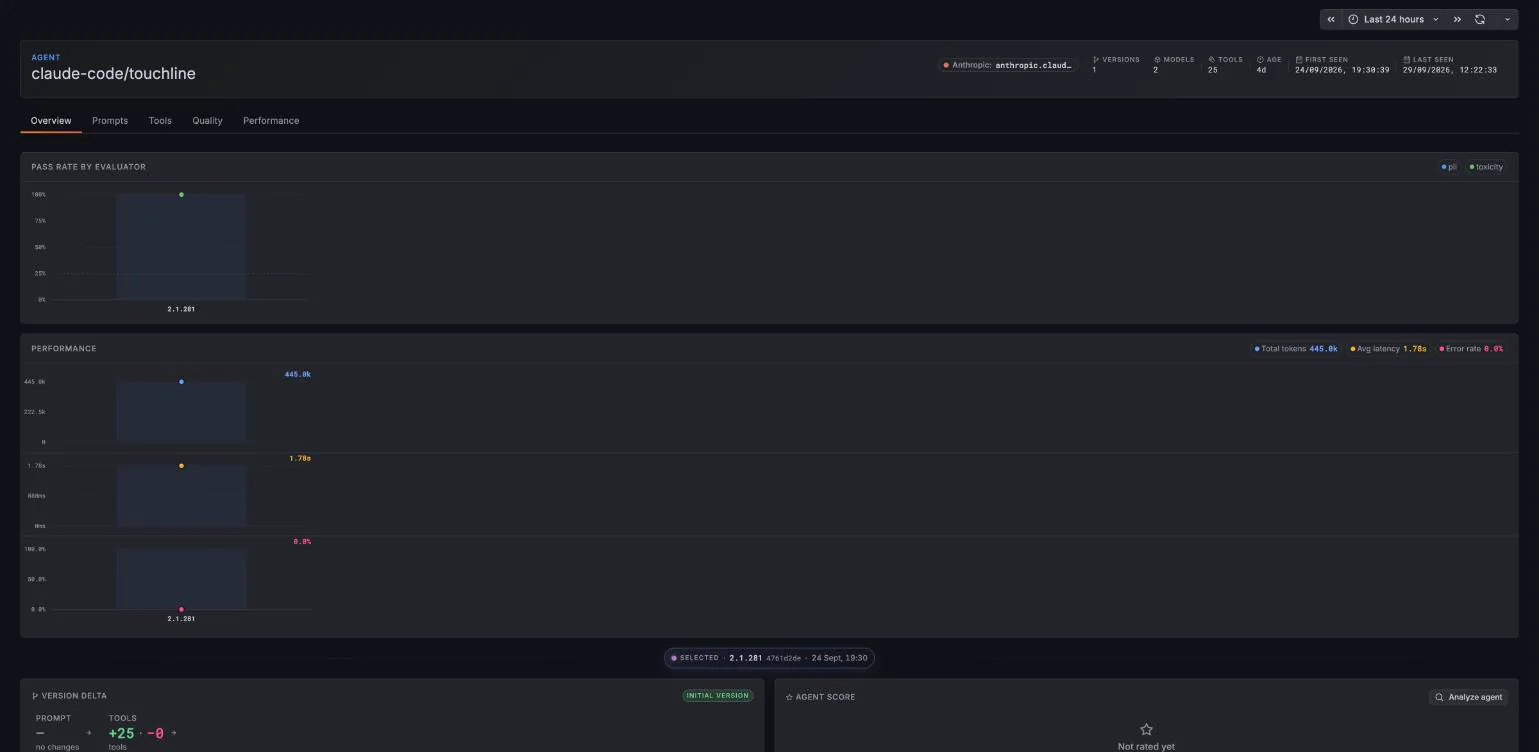Advance to the next time range
Viewport: 1539px width, 752px height.
(1457, 19)
